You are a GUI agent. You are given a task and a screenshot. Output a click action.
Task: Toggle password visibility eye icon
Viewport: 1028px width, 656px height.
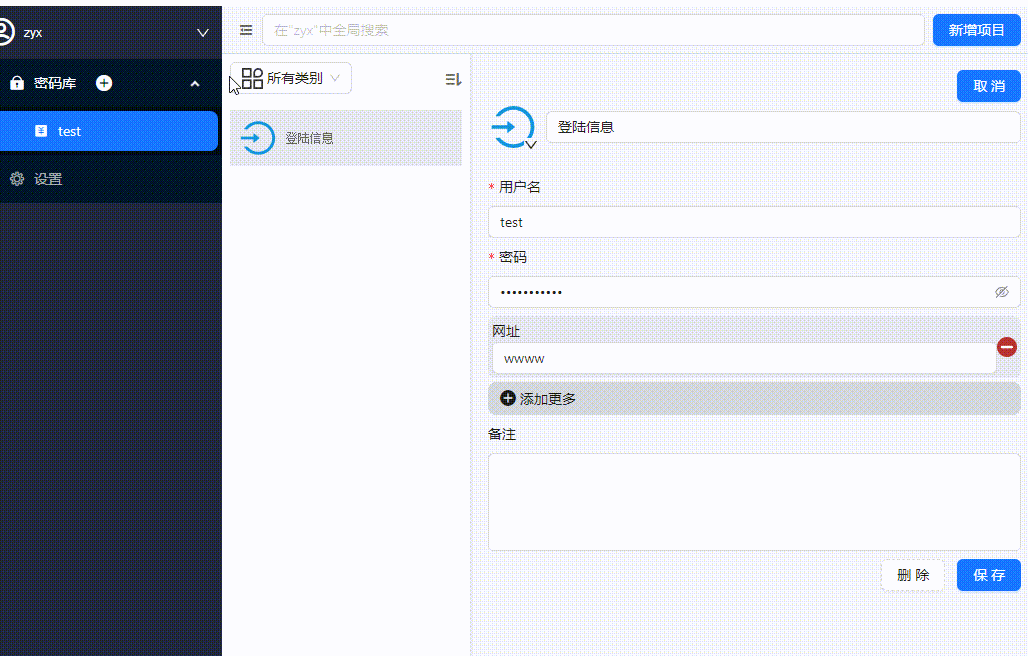[x=1001, y=292]
